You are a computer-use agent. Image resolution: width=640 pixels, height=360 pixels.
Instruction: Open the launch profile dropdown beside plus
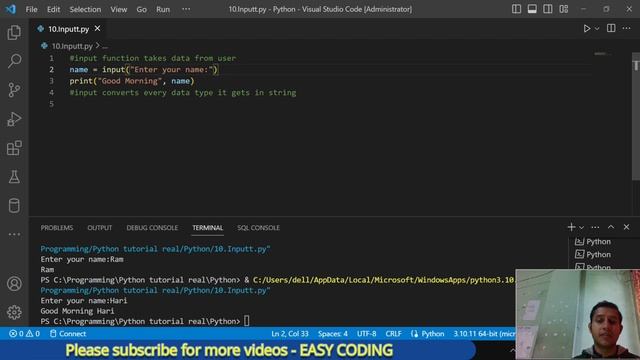point(582,227)
